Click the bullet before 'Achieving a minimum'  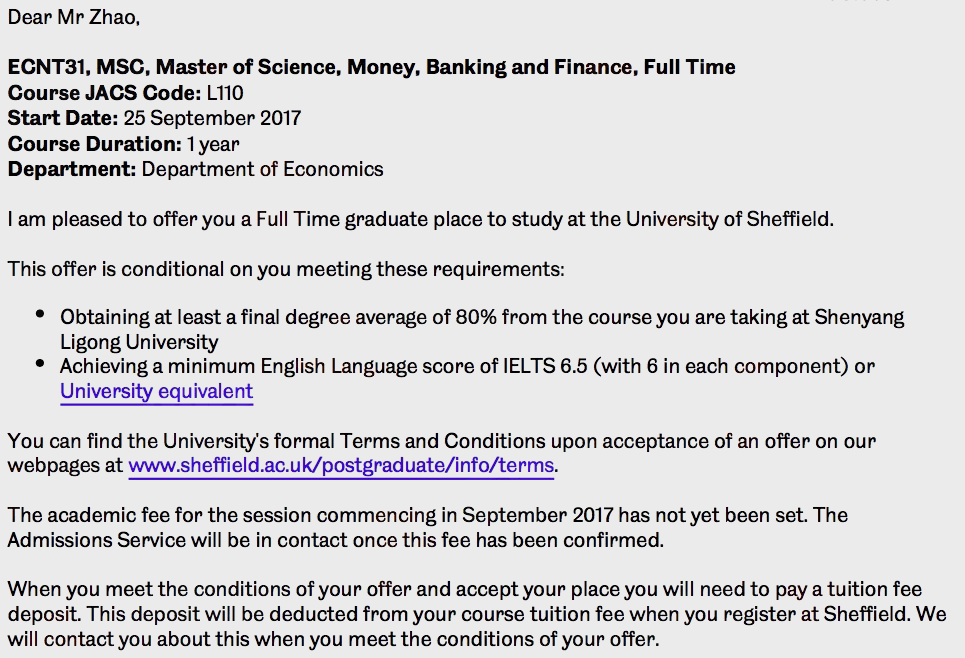click(41, 364)
